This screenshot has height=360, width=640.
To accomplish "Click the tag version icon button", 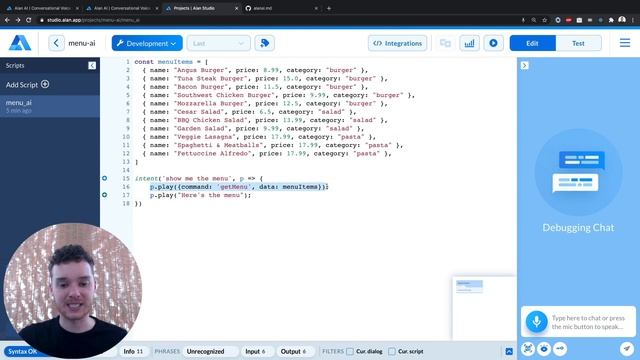I will (x=264, y=43).
